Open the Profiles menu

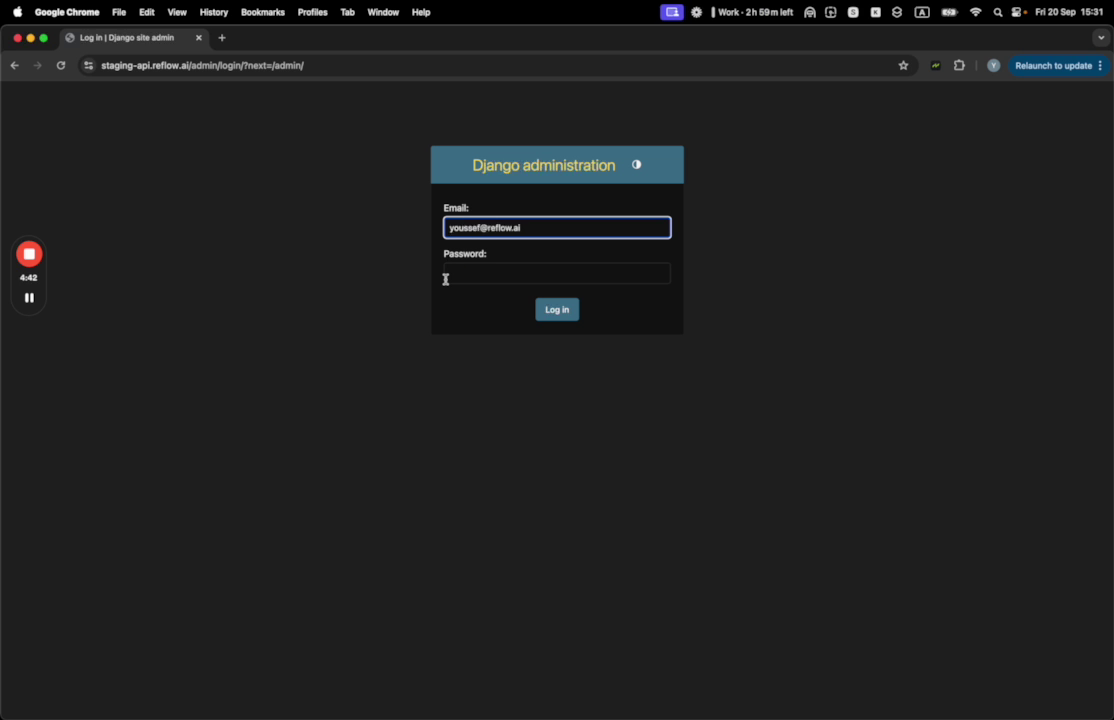[x=313, y=12]
